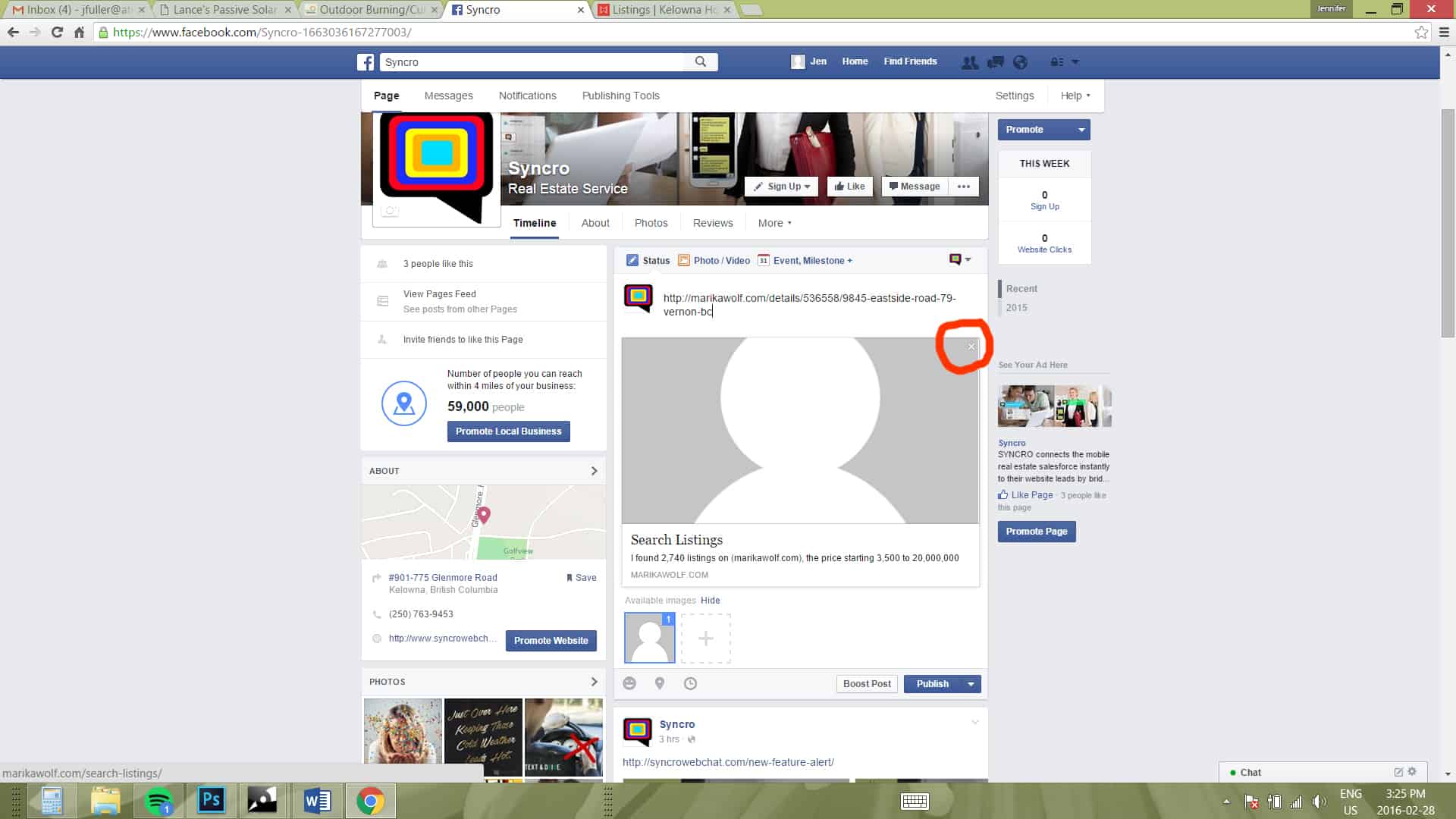The height and width of the screenshot is (819, 1456).
Task: Click the Syncro profile picture camera icon
Action: pos(389,211)
